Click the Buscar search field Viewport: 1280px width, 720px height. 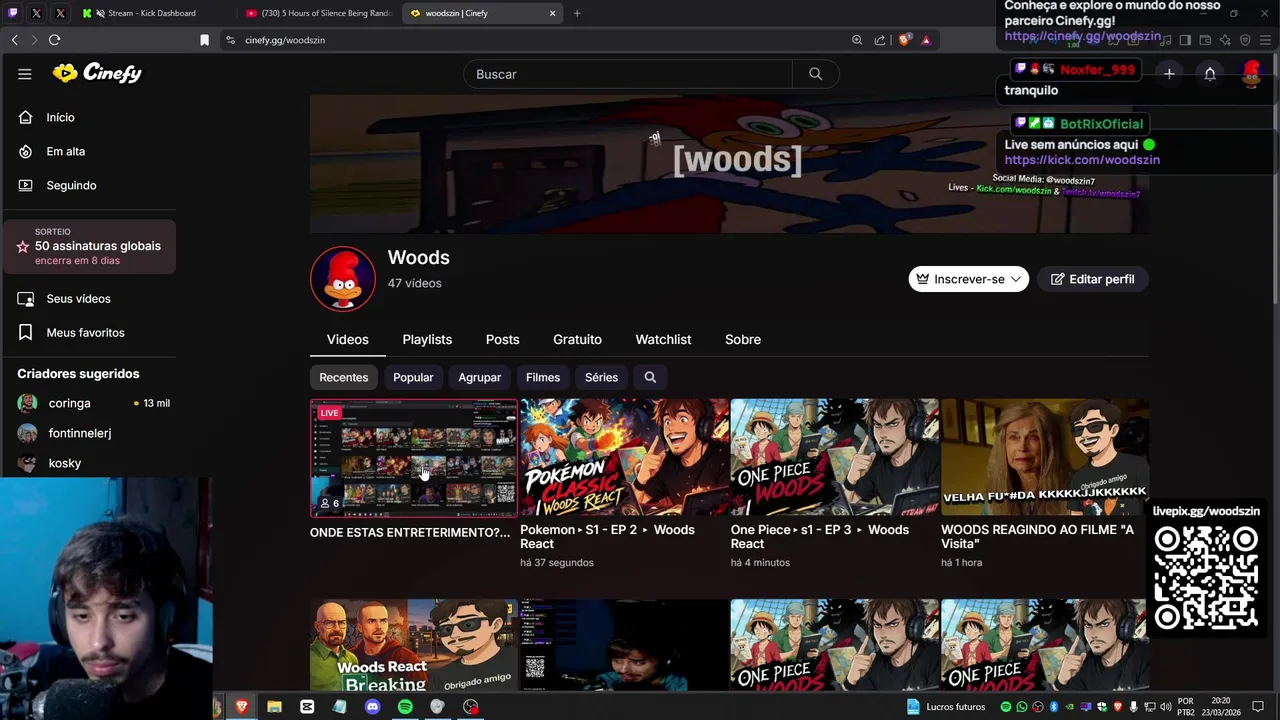tap(628, 74)
